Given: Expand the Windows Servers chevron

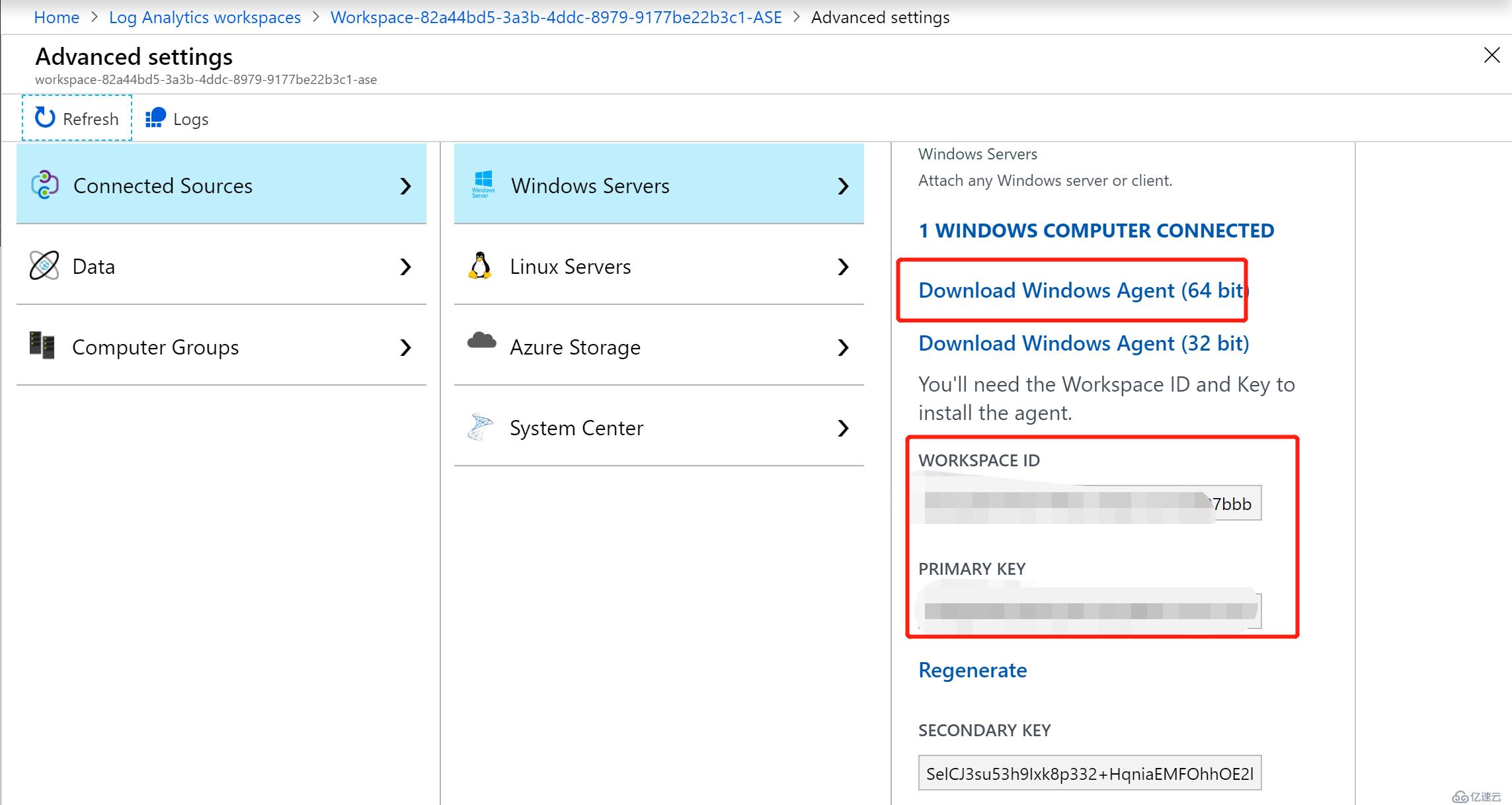Looking at the screenshot, I should pyautogui.click(x=843, y=186).
